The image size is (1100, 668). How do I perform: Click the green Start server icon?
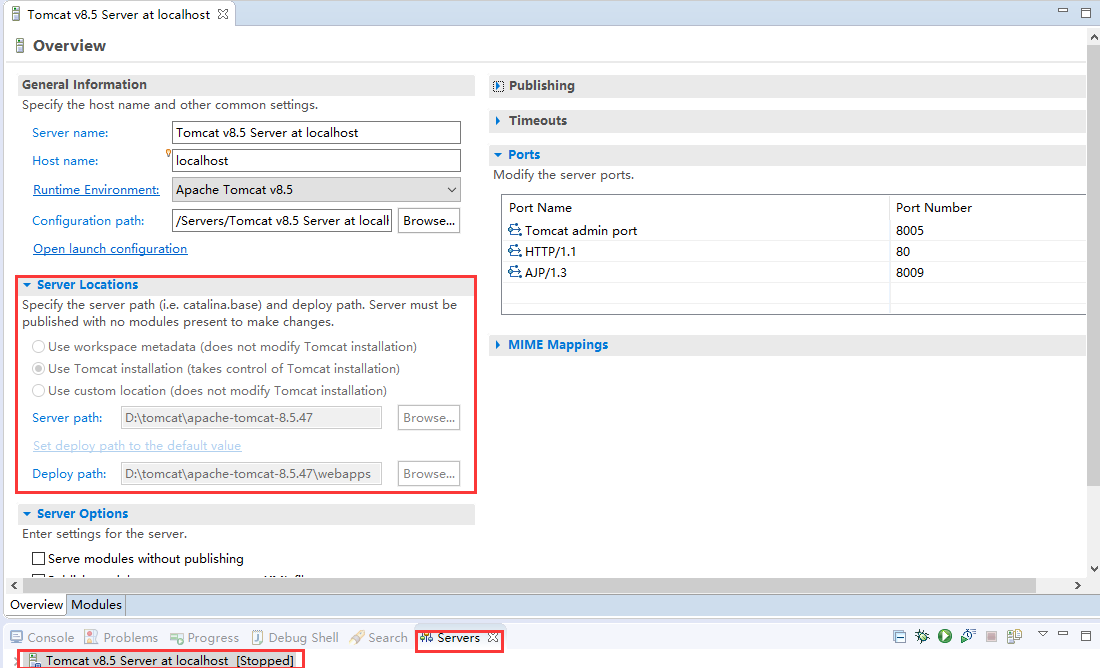[x=945, y=636]
